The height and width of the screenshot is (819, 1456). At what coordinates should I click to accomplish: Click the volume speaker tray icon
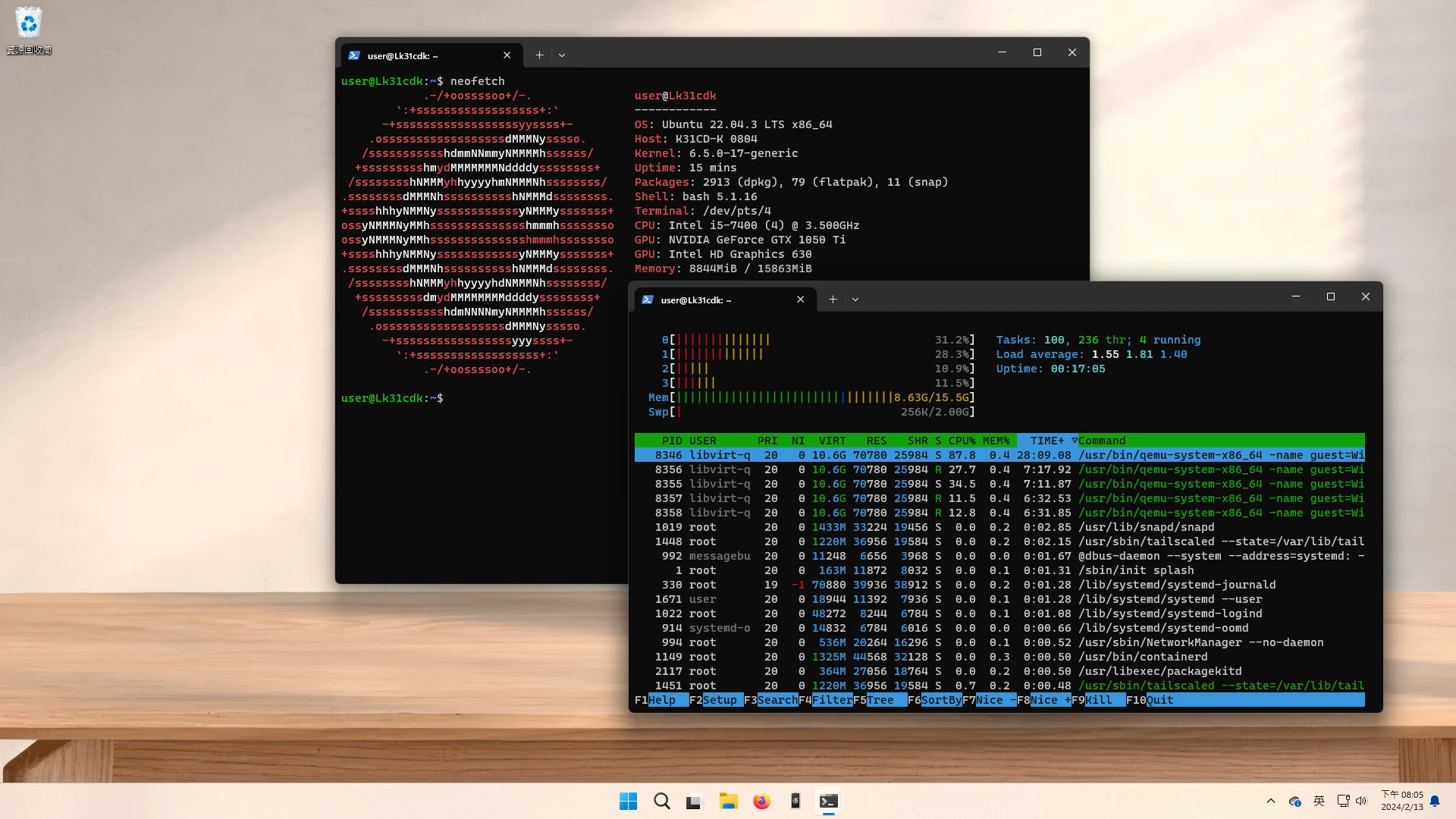tap(1361, 802)
